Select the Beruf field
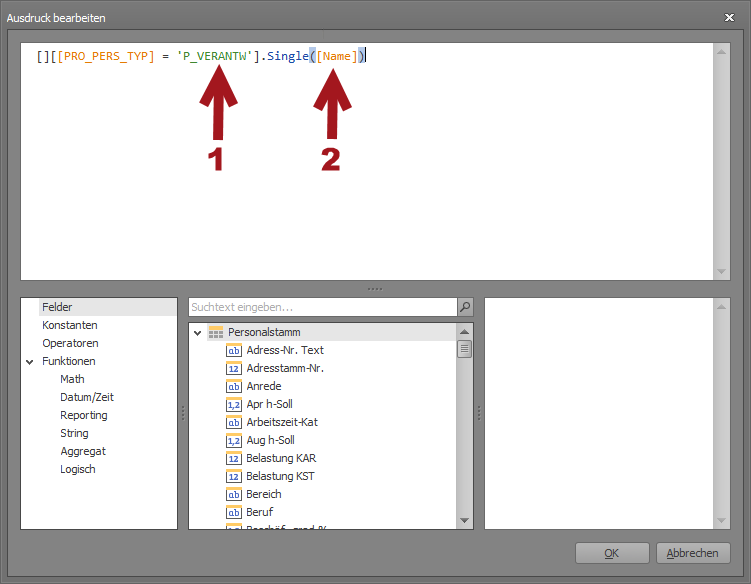The height and width of the screenshot is (584, 751). pos(260,512)
